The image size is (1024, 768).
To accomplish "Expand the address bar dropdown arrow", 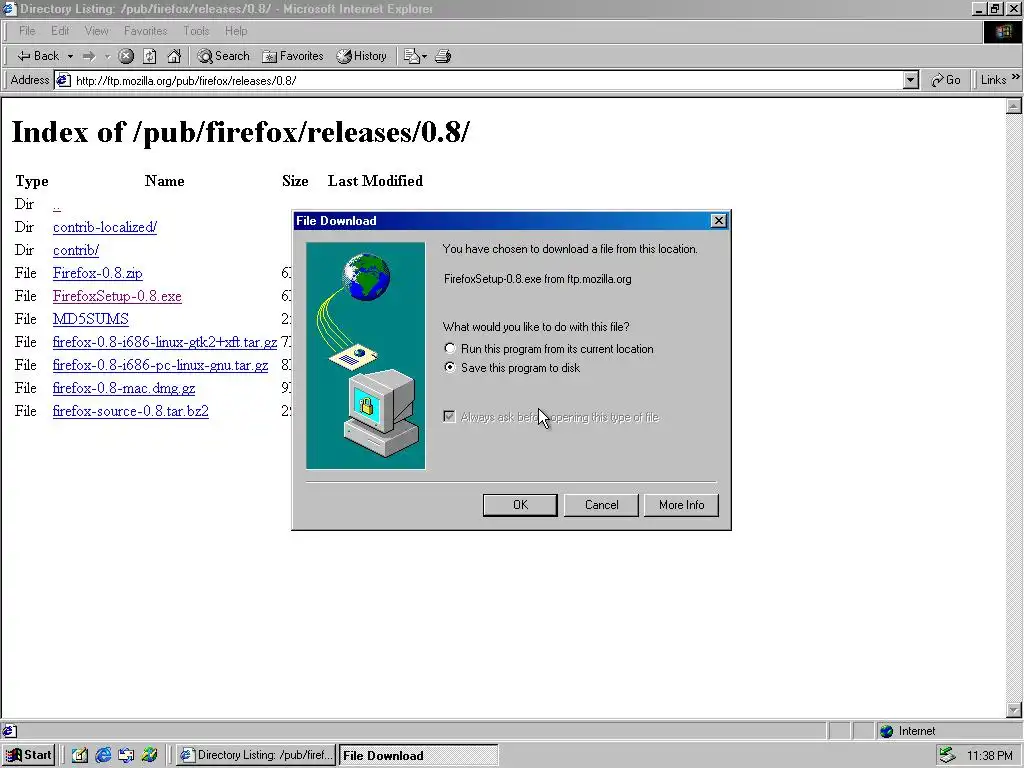I will click(x=911, y=80).
